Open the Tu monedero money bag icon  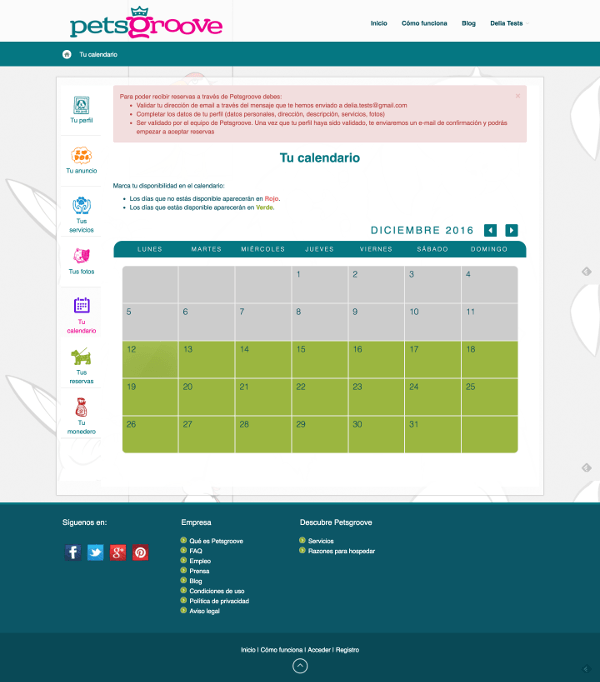click(81, 407)
